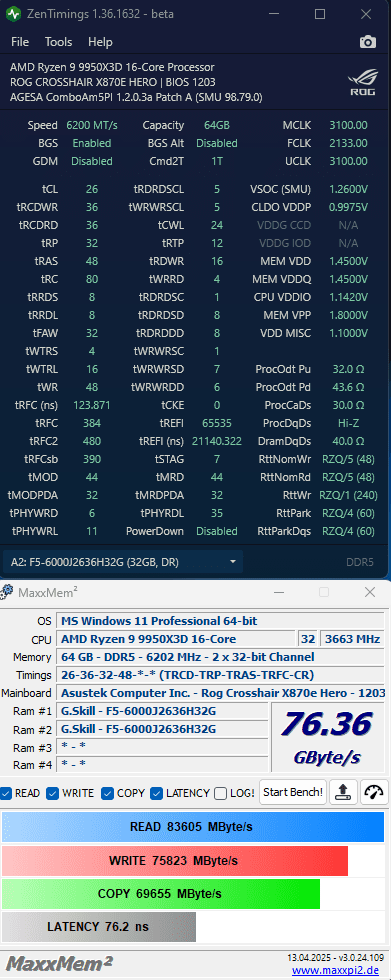
Task: Uncheck the COPY checkbox
Action: pyautogui.click(x=107, y=793)
